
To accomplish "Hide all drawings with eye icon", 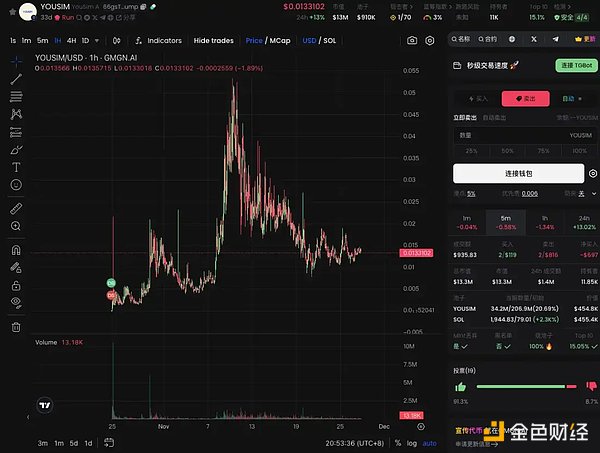I will click(x=16, y=303).
